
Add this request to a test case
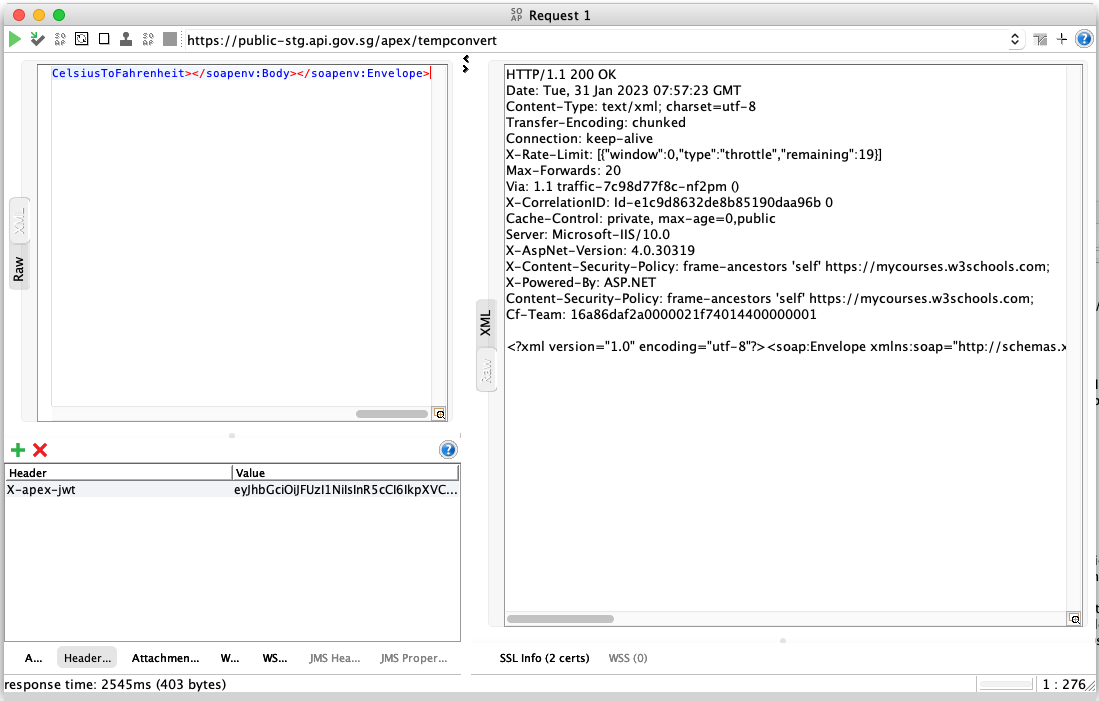(x=37, y=39)
